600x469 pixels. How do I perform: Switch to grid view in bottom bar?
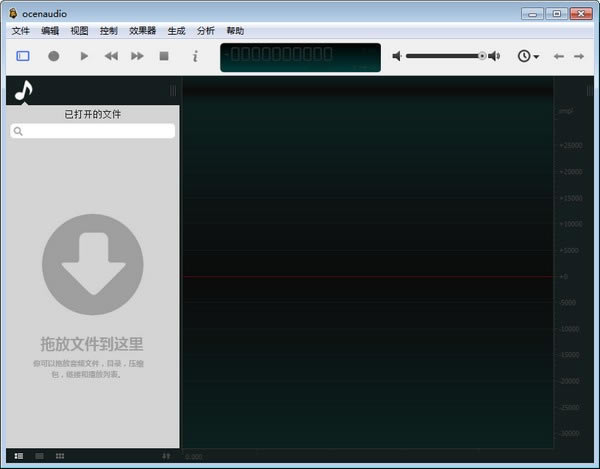coord(60,456)
